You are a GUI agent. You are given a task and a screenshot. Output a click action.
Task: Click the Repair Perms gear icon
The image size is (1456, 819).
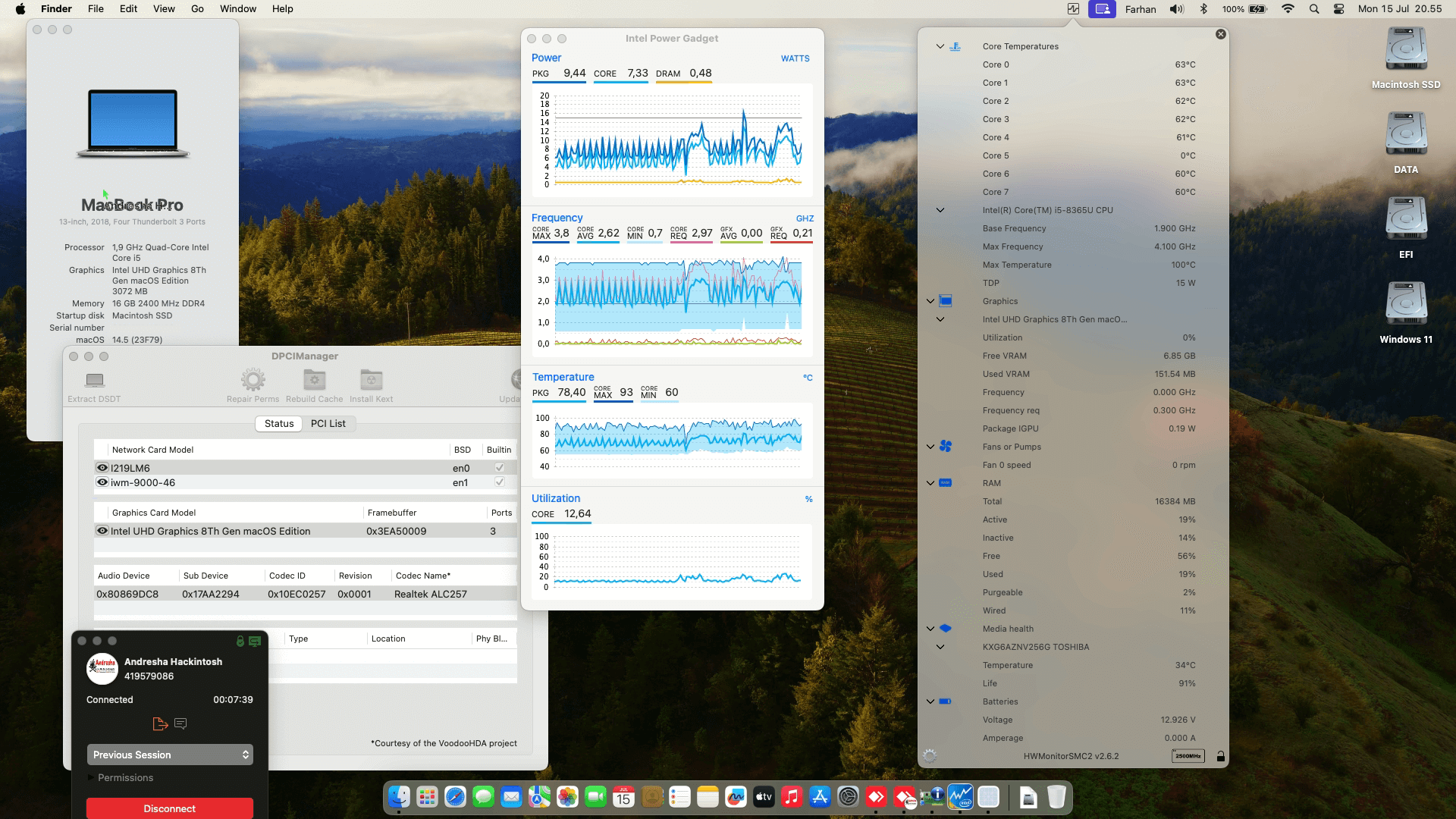point(253,380)
